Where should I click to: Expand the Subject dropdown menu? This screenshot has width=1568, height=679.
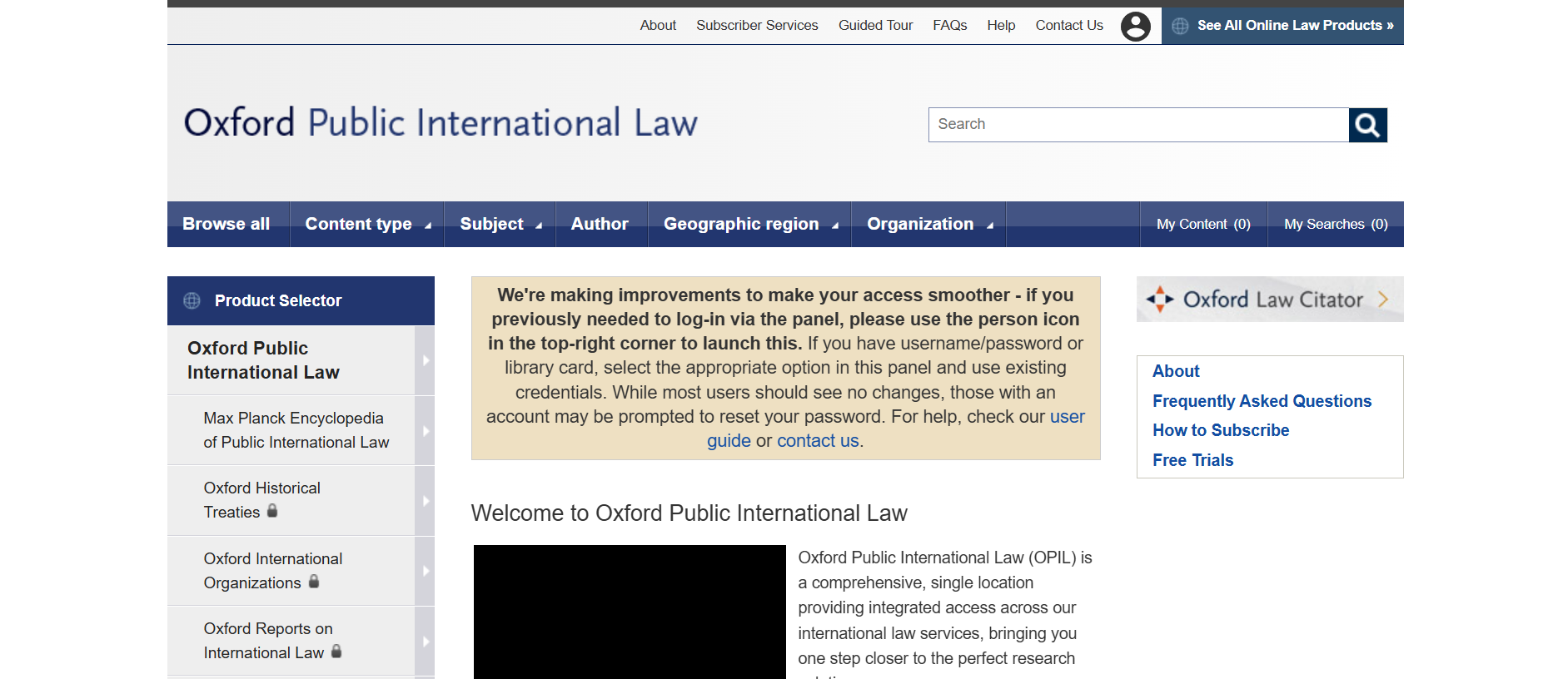pos(500,224)
